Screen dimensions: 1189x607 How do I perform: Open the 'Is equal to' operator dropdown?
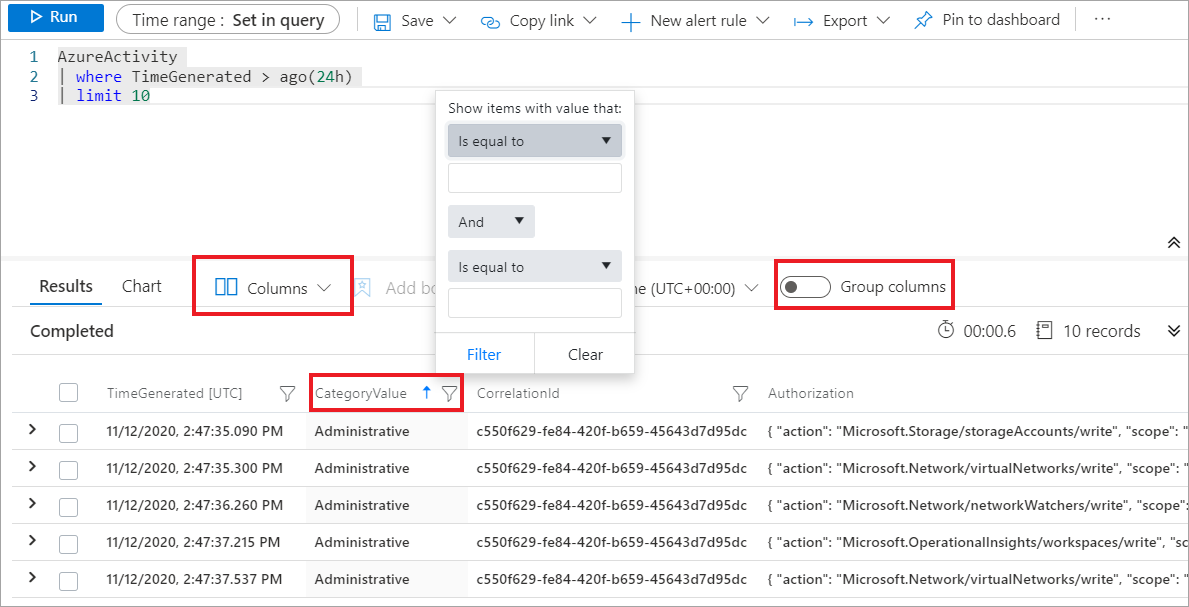[534, 140]
